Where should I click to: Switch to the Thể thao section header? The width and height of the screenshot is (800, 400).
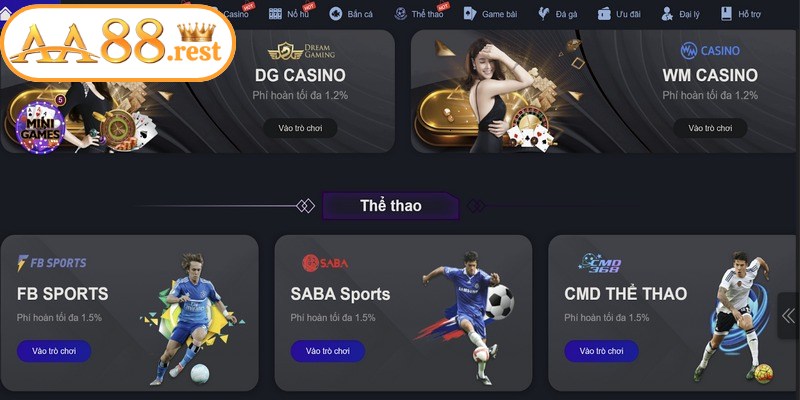pos(391,206)
